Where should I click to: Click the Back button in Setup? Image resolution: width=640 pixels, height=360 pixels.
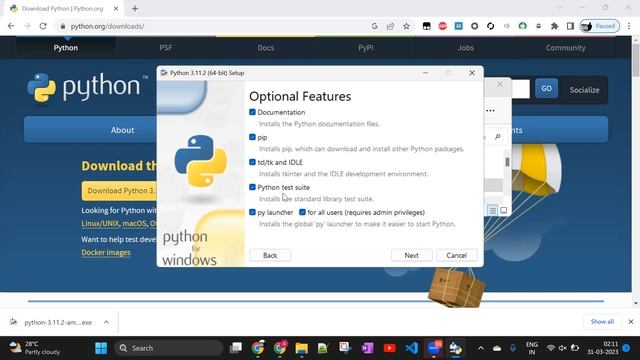(x=270, y=256)
